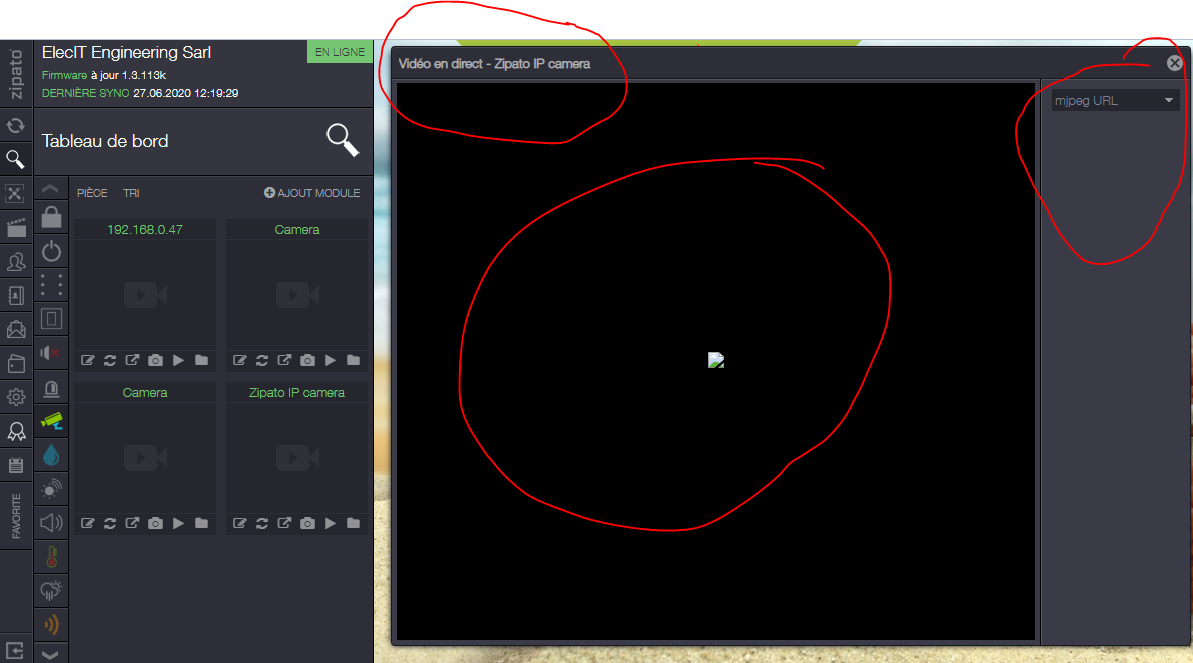
Task: Select the camera device-type filter icon
Action: 51,420
